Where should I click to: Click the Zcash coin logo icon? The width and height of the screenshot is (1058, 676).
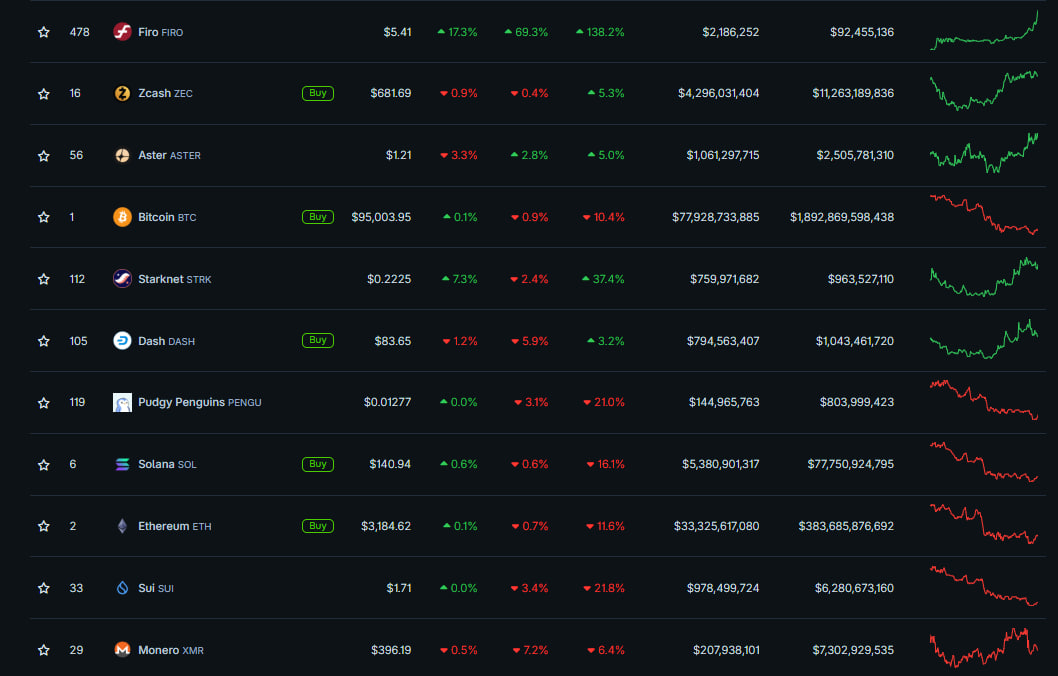click(122, 93)
